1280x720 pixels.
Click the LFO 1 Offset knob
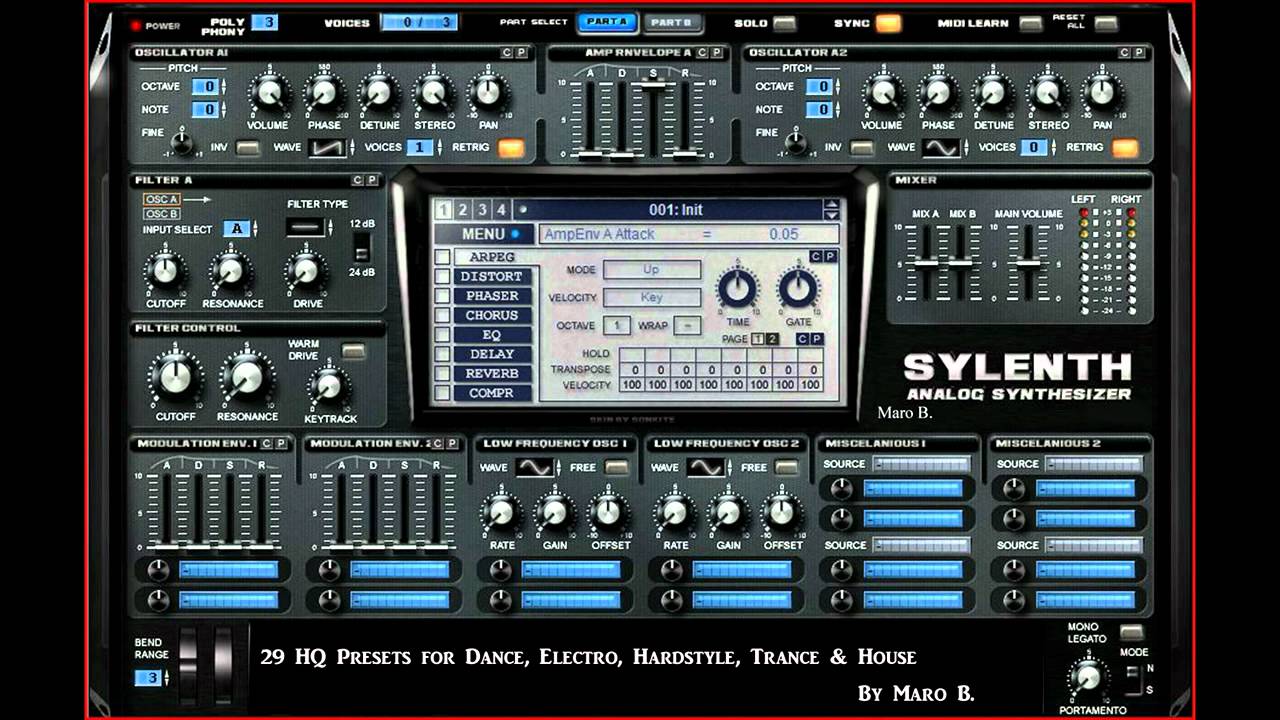pyautogui.click(x=608, y=512)
